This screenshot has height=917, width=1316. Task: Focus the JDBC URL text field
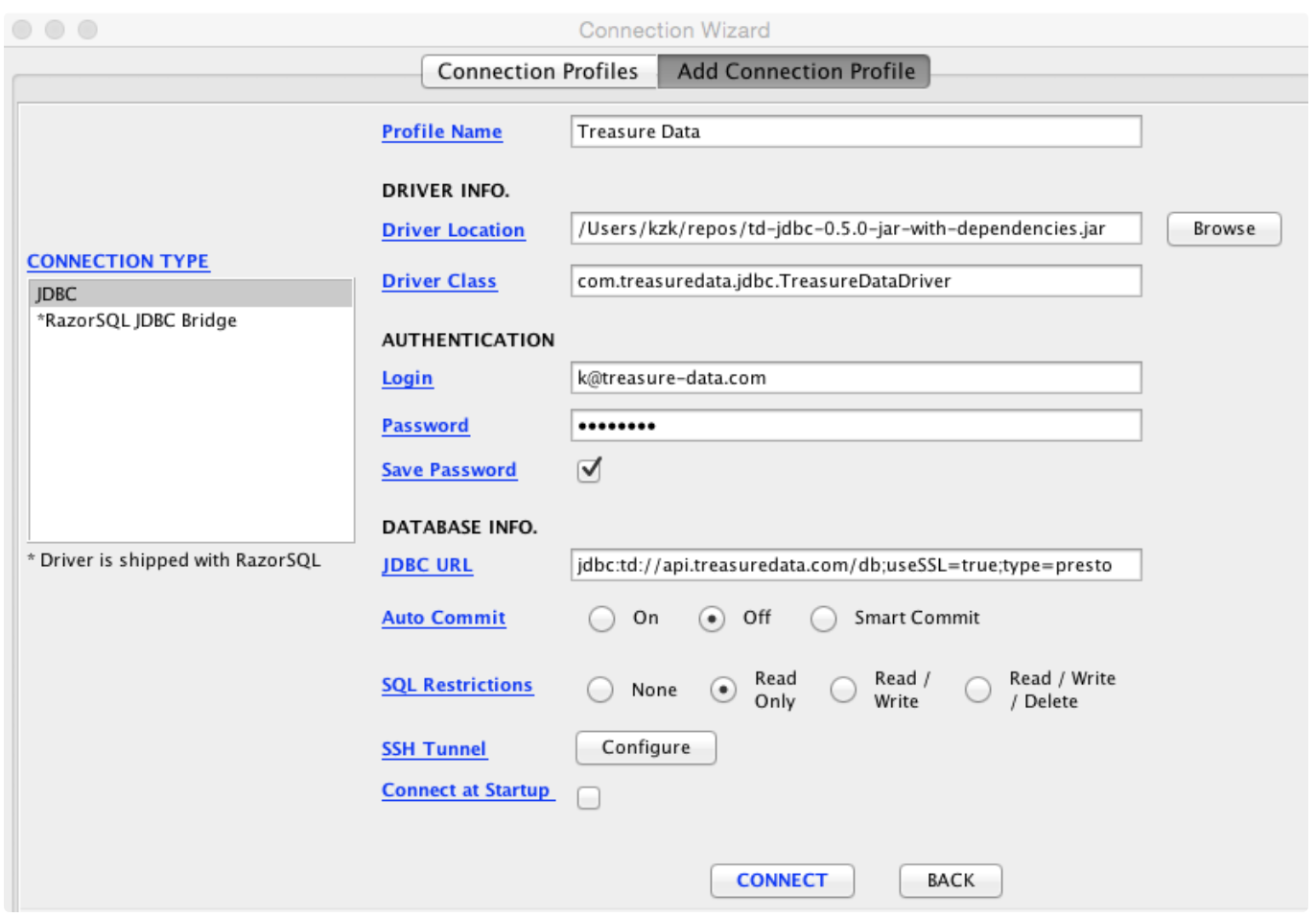click(856, 566)
